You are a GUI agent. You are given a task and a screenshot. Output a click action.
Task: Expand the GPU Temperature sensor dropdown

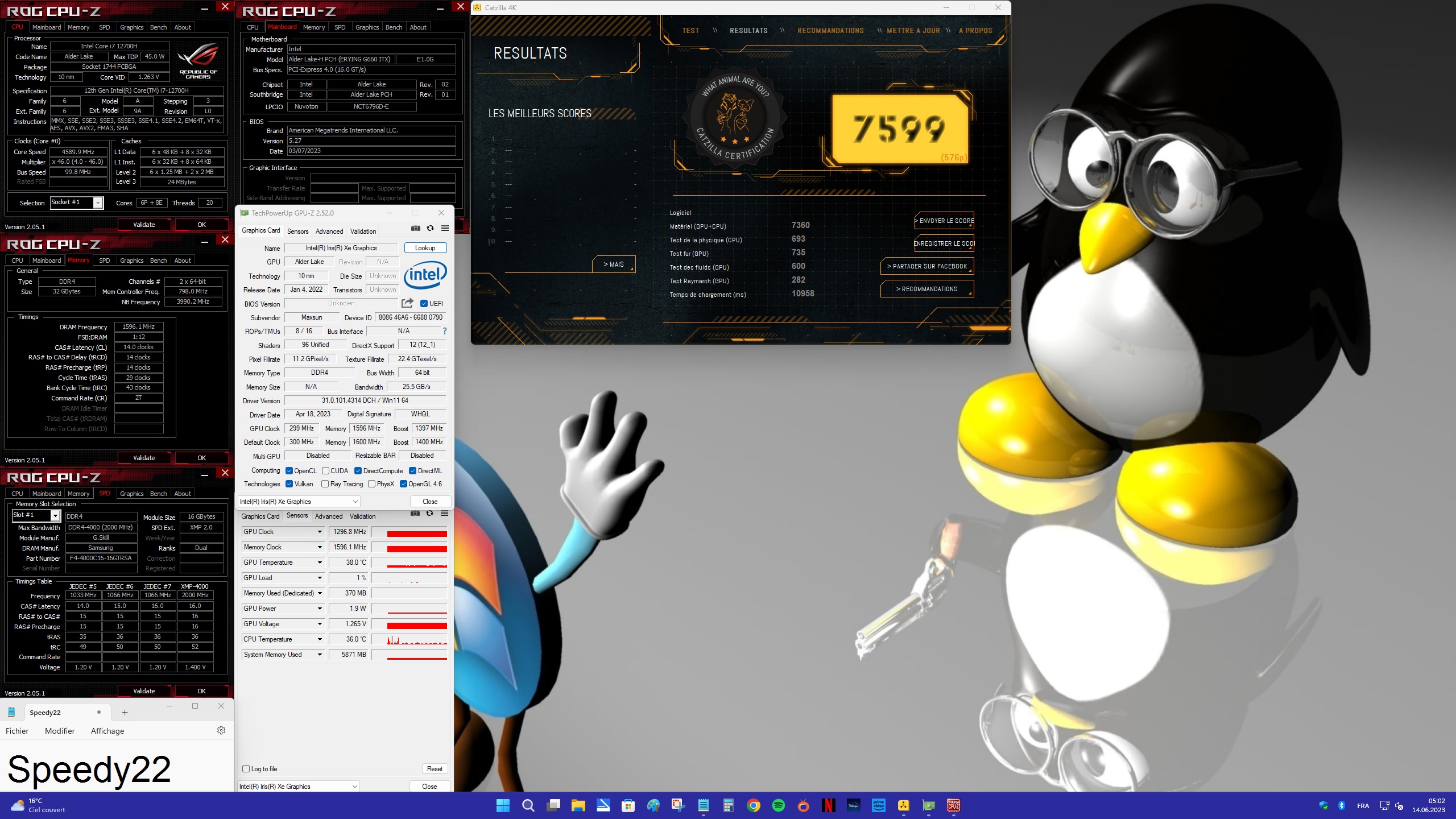(x=320, y=562)
